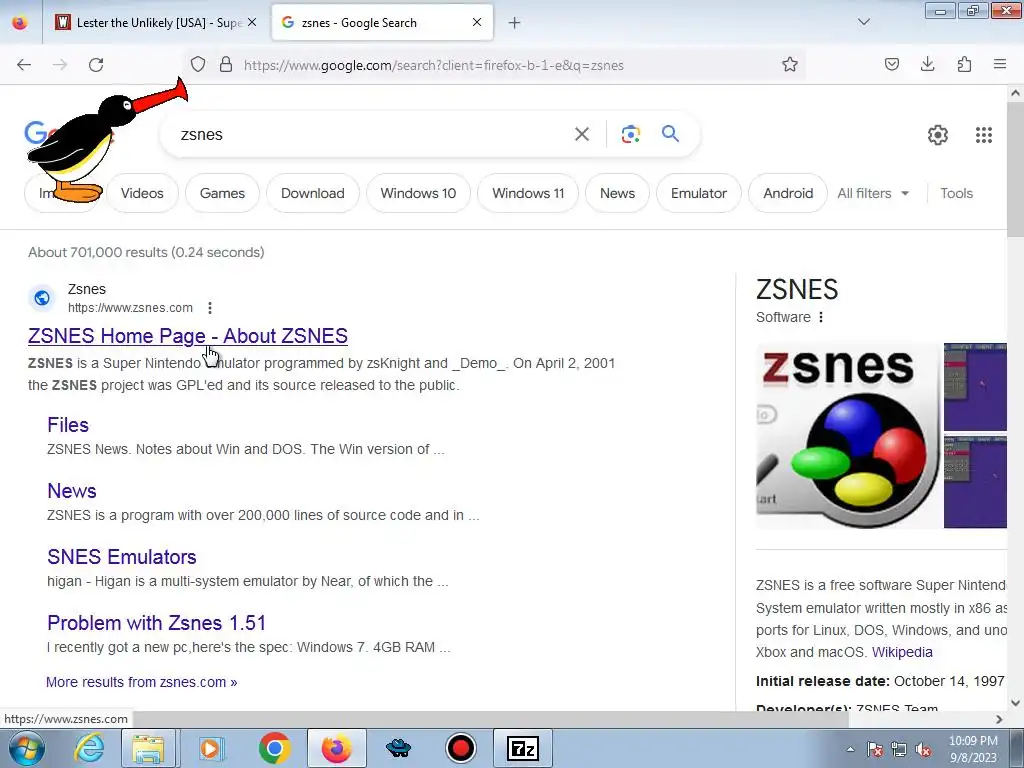List all open tabs chevron

click(x=864, y=22)
